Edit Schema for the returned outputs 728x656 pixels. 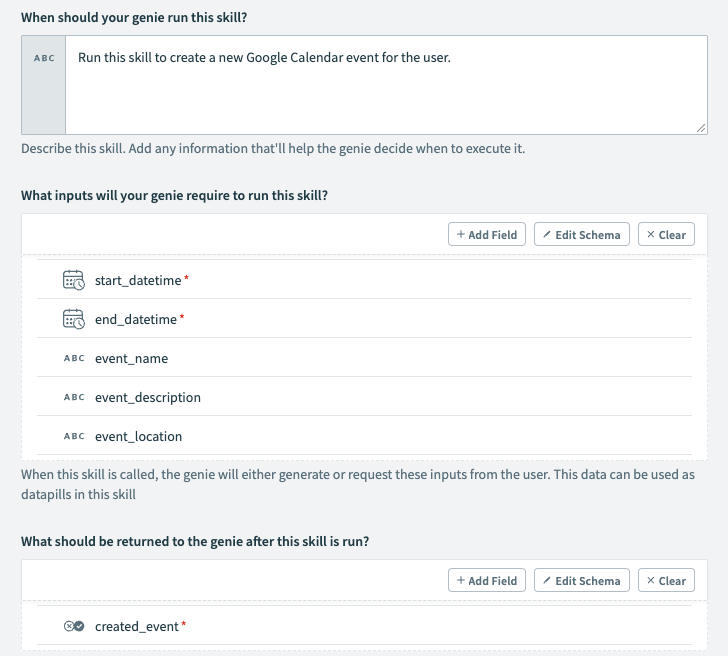(x=581, y=581)
